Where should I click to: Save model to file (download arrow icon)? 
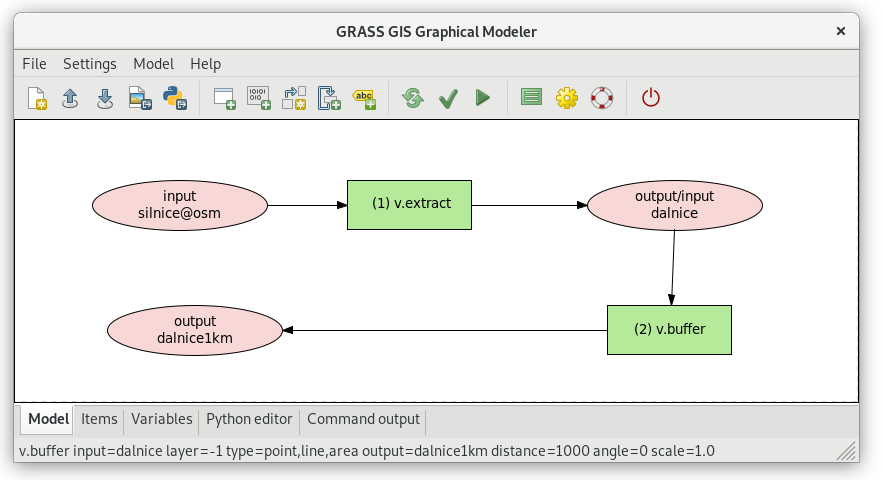point(105,98)
